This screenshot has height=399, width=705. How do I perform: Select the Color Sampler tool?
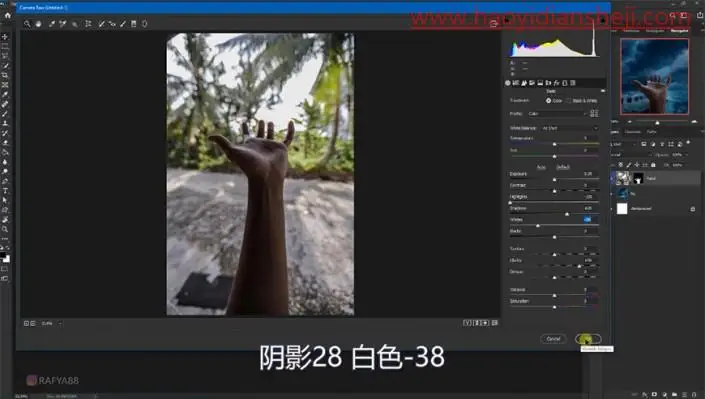[x=63, y=24]
